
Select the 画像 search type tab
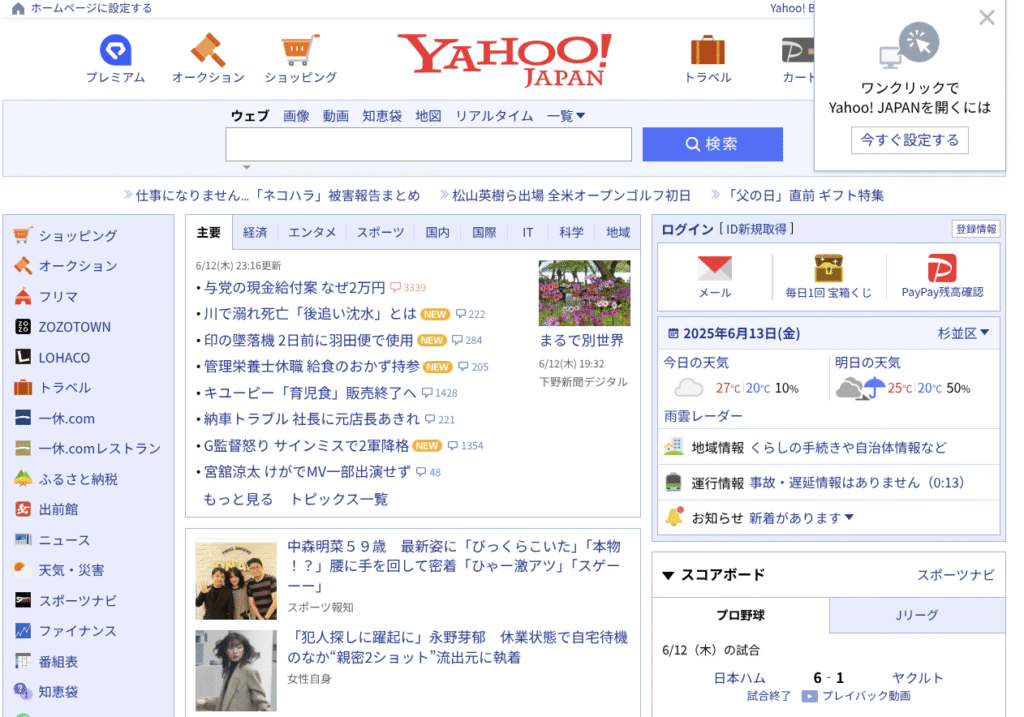[x=296, y=116]
